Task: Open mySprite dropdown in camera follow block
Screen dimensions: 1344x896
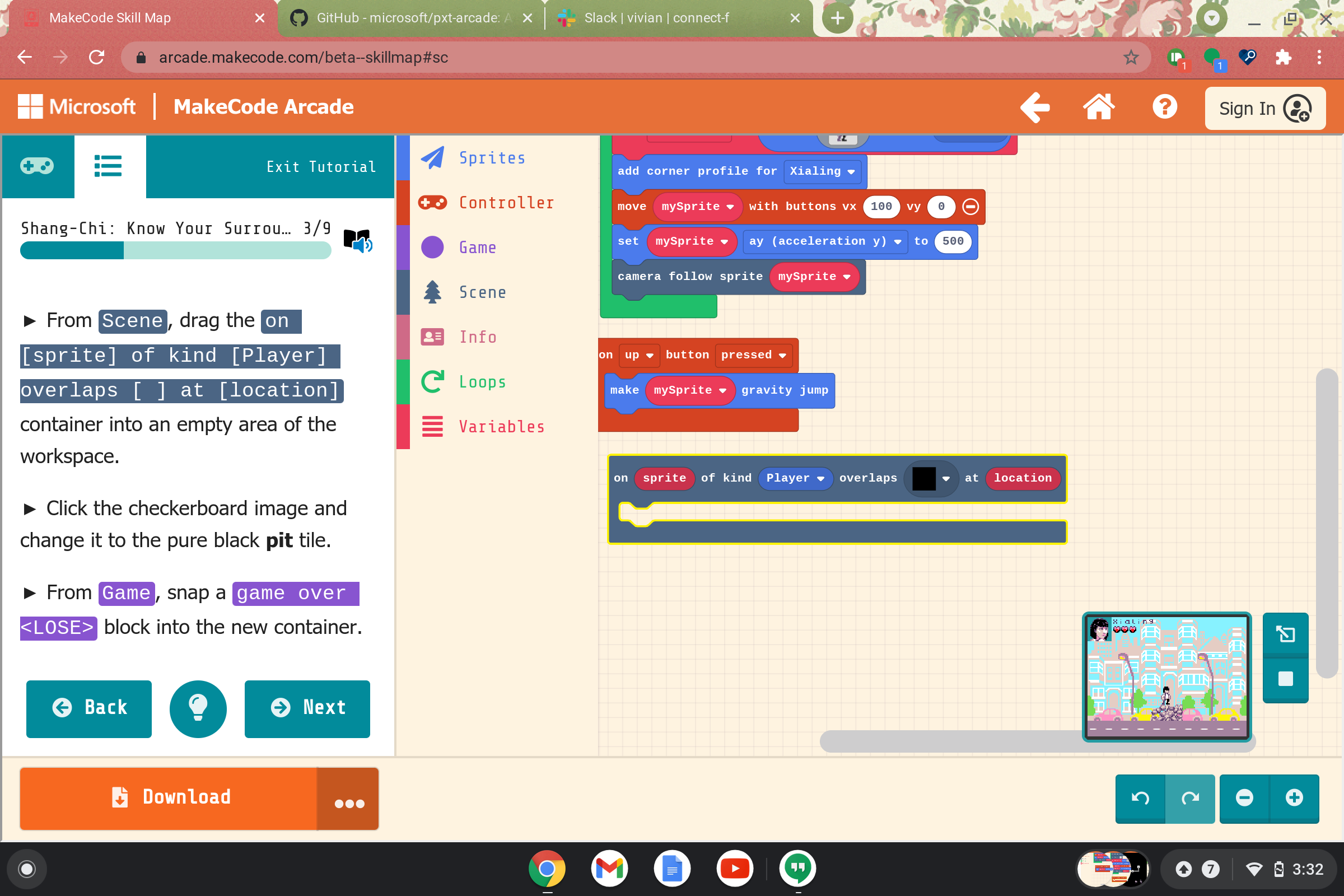Action: click(x=814, y=277)
